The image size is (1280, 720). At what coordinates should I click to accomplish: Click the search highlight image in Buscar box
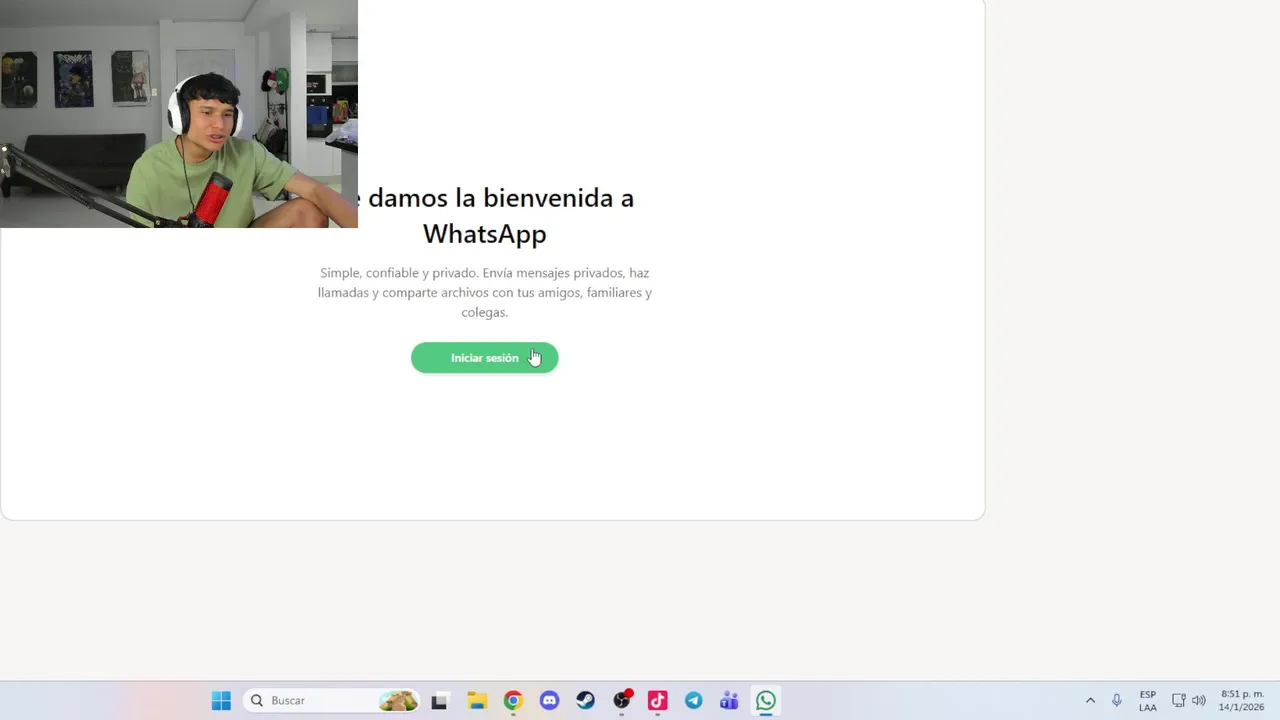point(398,701)
